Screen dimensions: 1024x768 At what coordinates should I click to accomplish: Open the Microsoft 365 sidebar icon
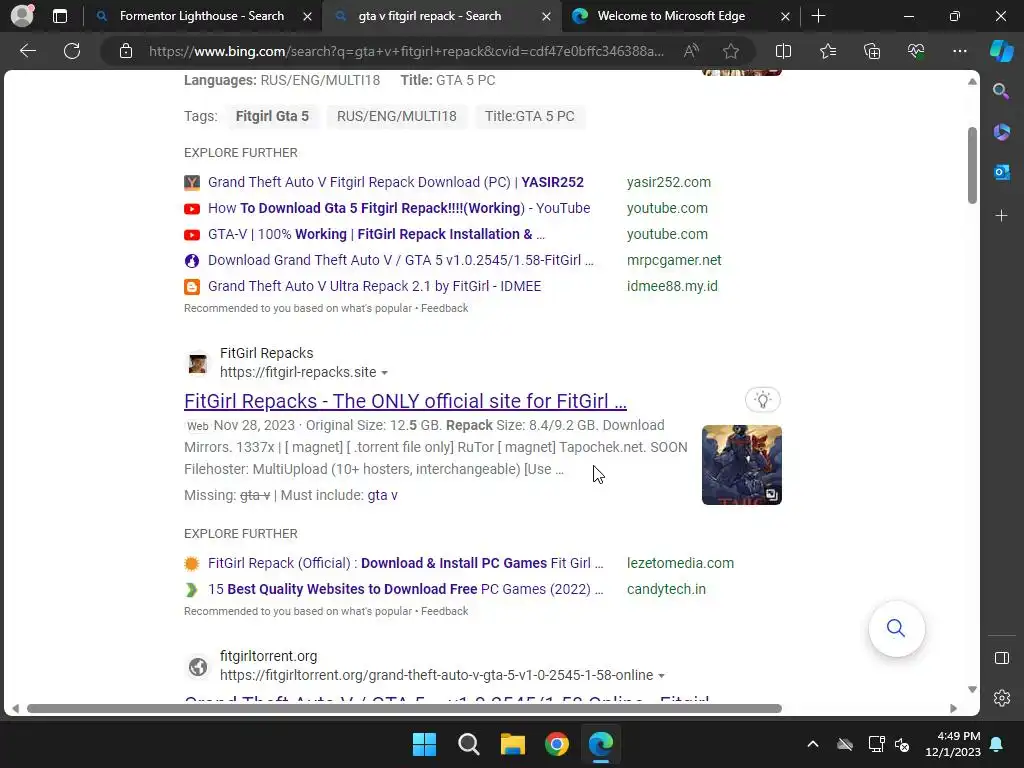1001,131
